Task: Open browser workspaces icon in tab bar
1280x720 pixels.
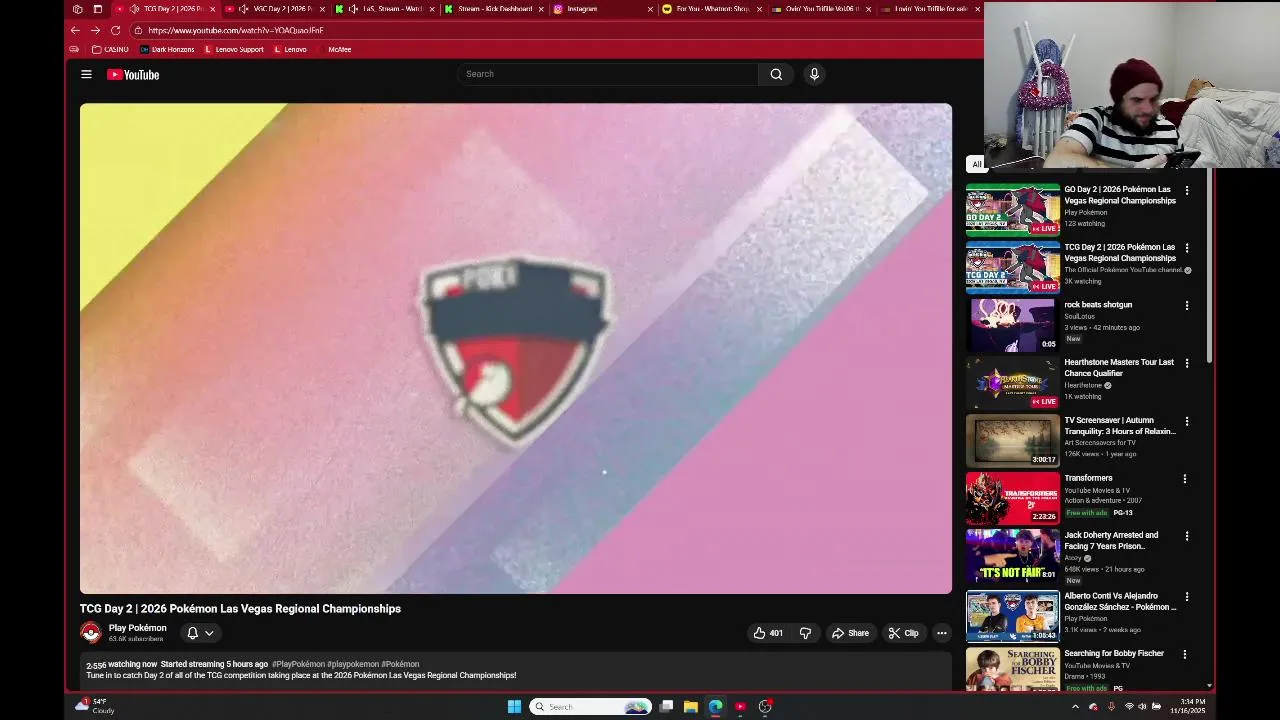Action: [x=77, y=9]
